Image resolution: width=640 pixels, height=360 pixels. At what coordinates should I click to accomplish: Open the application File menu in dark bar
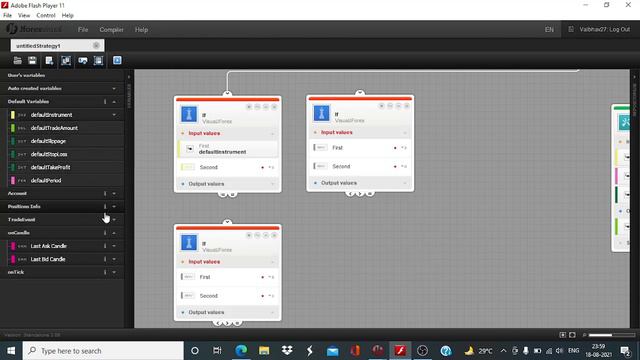coord(83,29)
